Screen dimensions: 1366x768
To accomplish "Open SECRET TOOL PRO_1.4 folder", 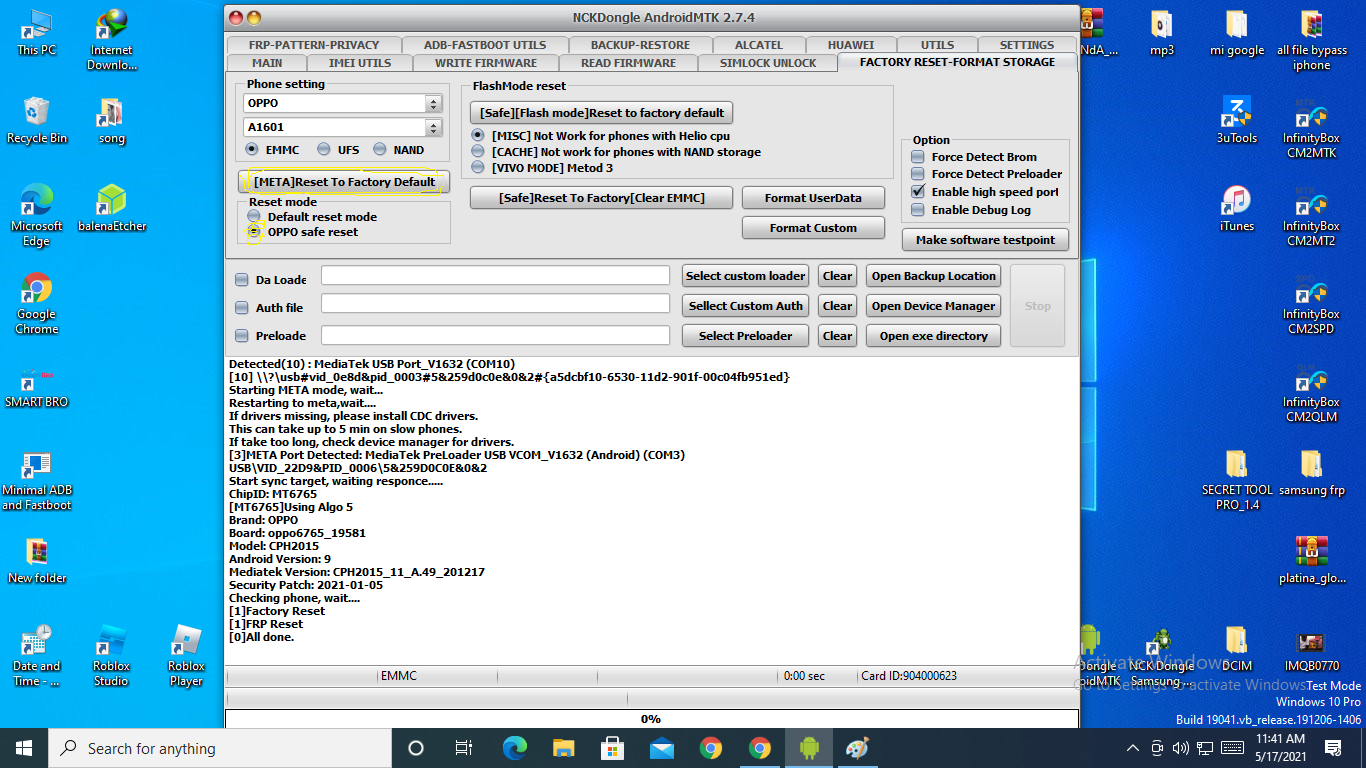I will [1237, 480].
